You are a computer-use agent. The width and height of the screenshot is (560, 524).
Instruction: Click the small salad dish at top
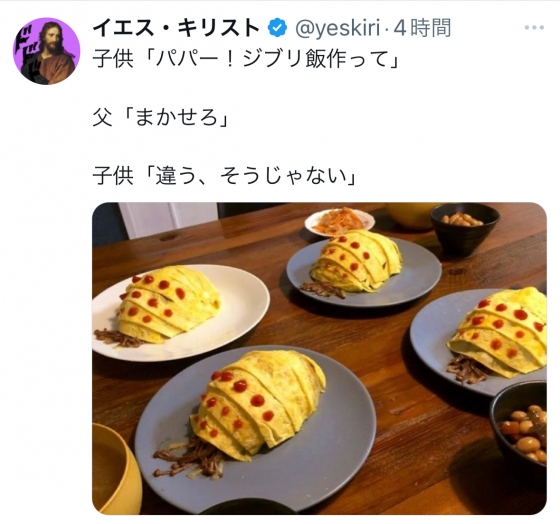pyautogui.click(x=340, y=222)
